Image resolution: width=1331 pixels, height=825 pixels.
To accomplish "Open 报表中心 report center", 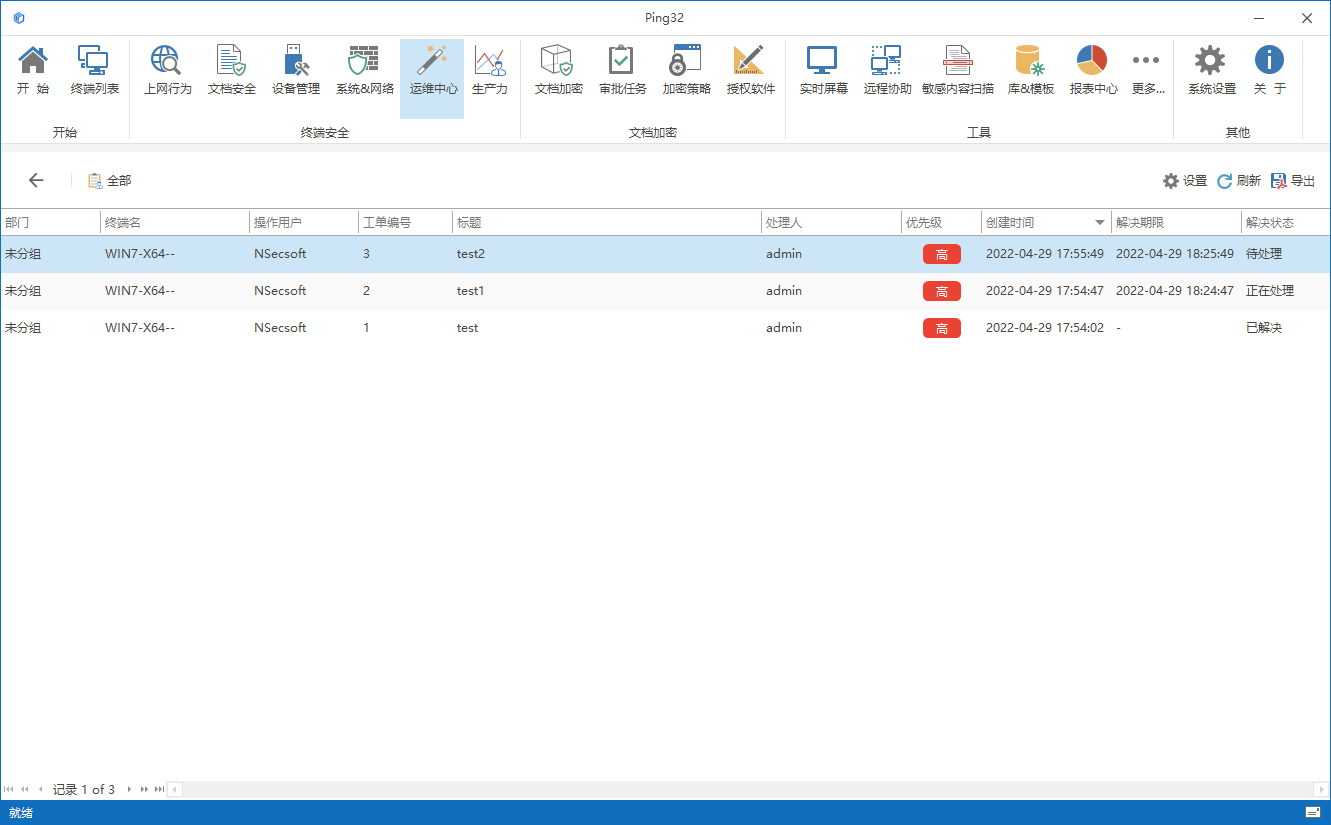I will click(1093, 70).
